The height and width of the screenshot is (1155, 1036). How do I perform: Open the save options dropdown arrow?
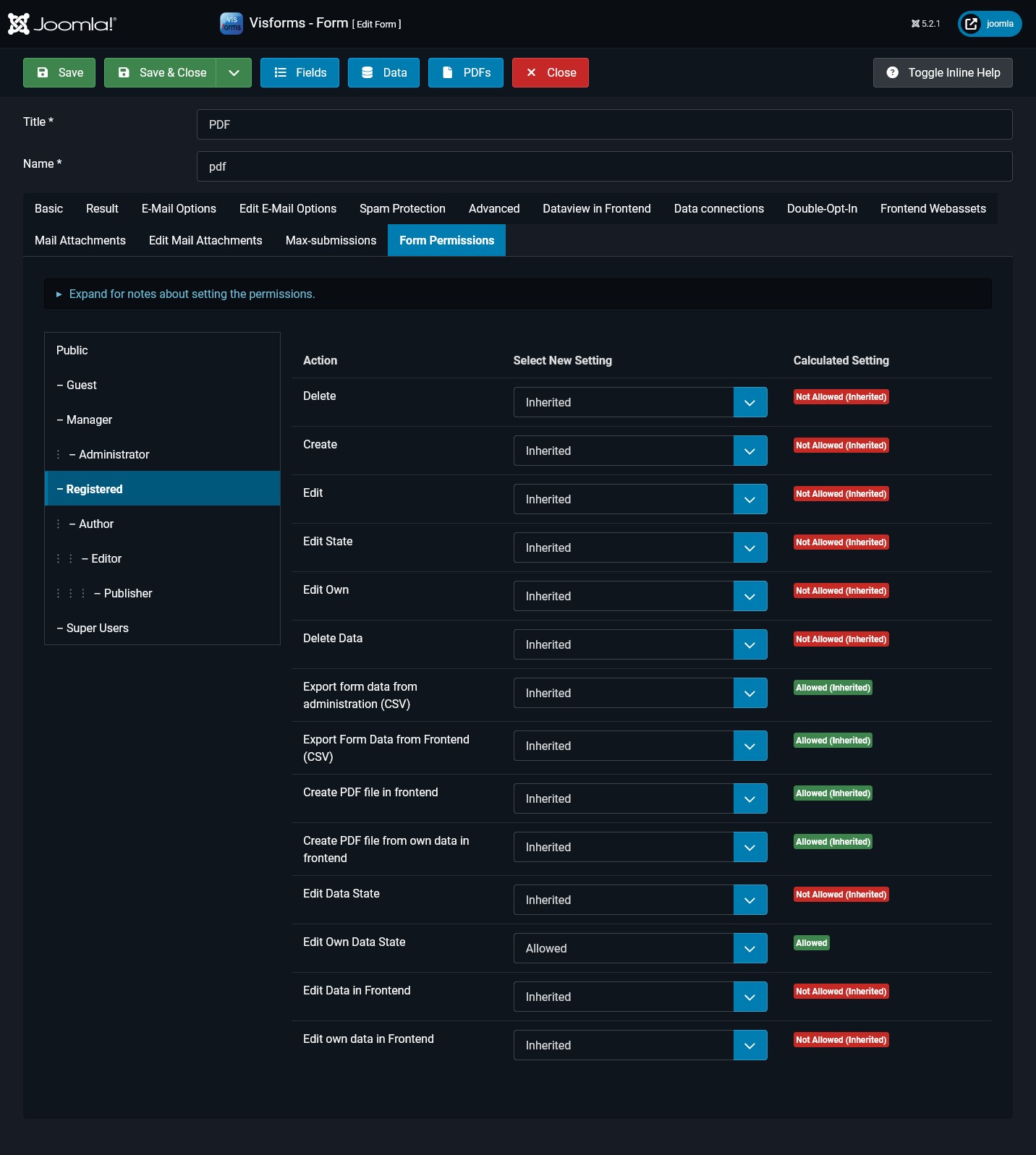click(234, 72)
